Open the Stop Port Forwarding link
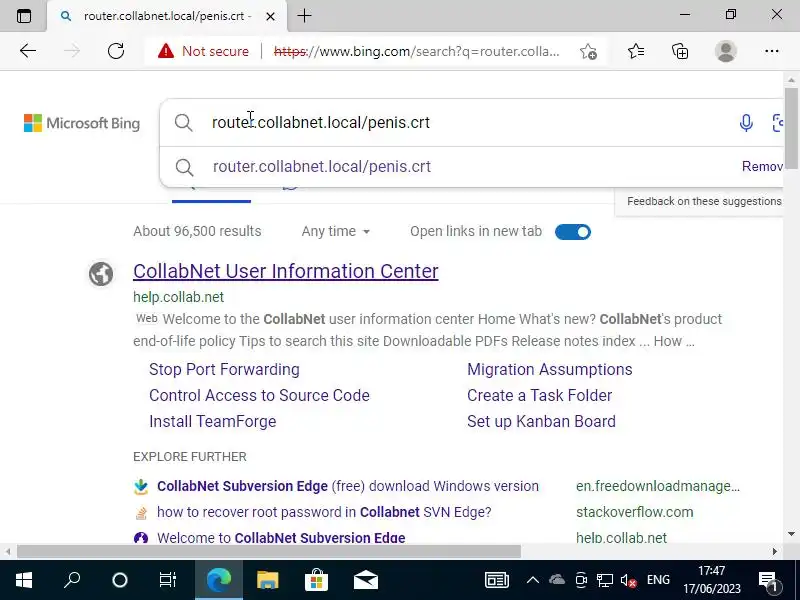 coord(224,369)
